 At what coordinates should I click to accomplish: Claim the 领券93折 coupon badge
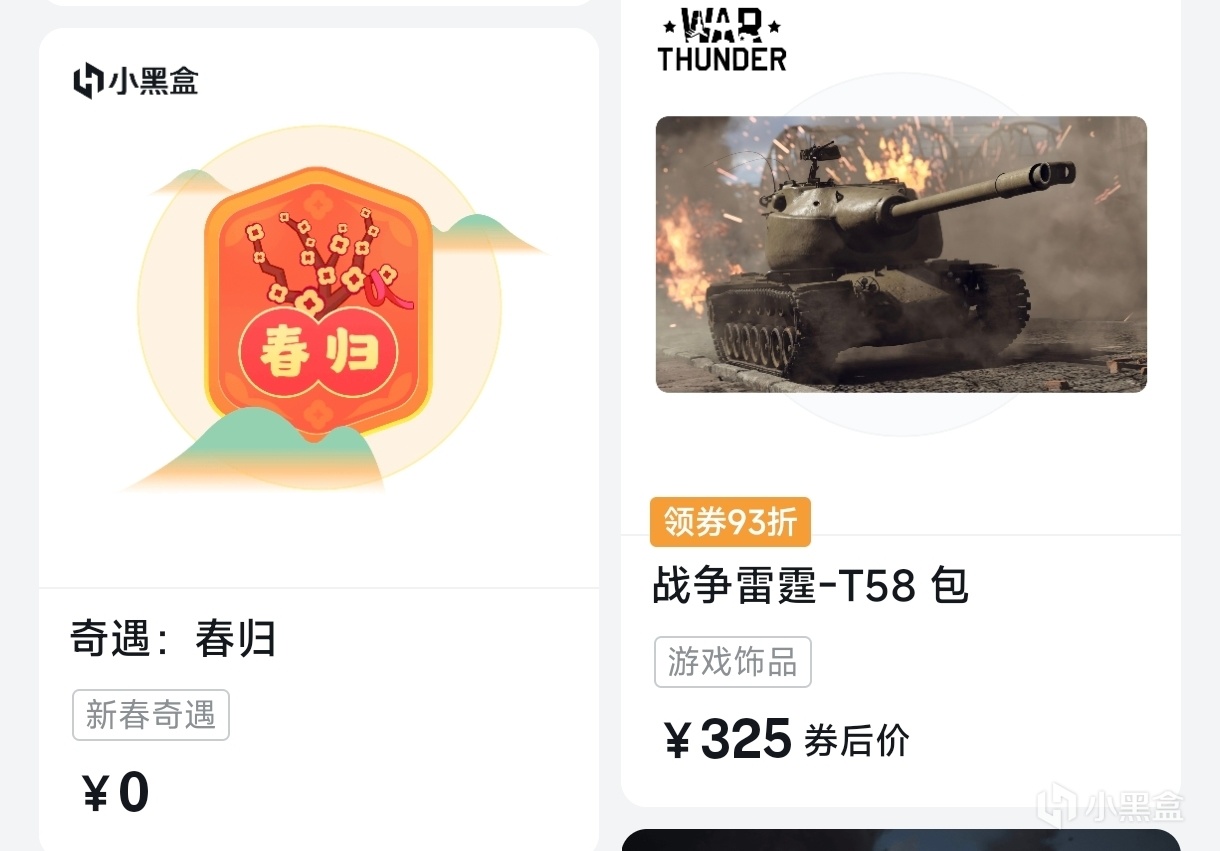click(730, 522)
